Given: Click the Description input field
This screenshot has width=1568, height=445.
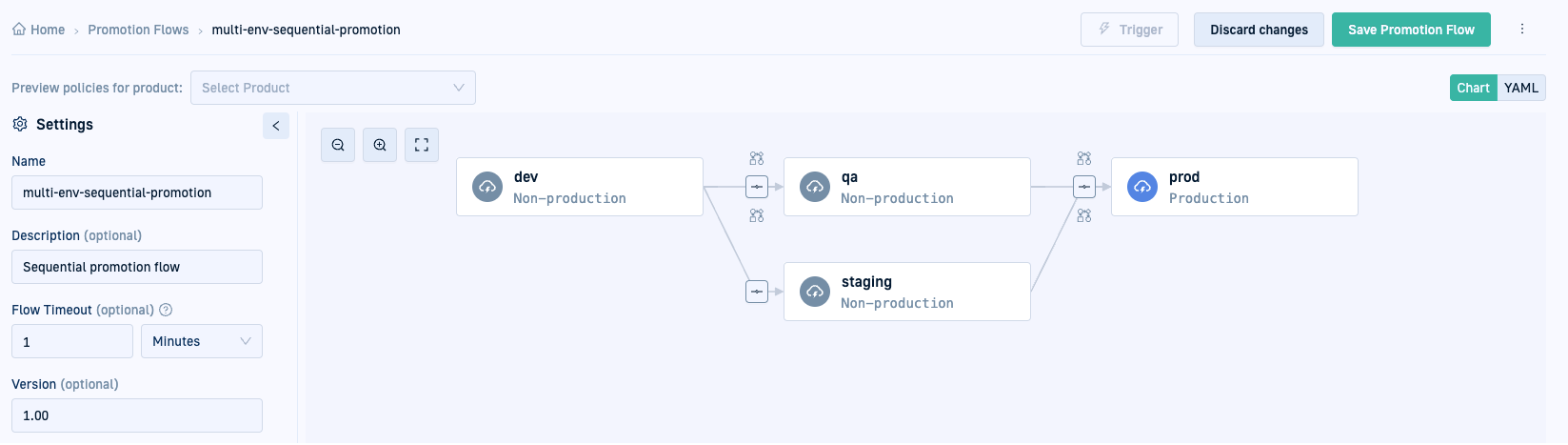Looking at the screenshot, I should [x=137, y=267].
